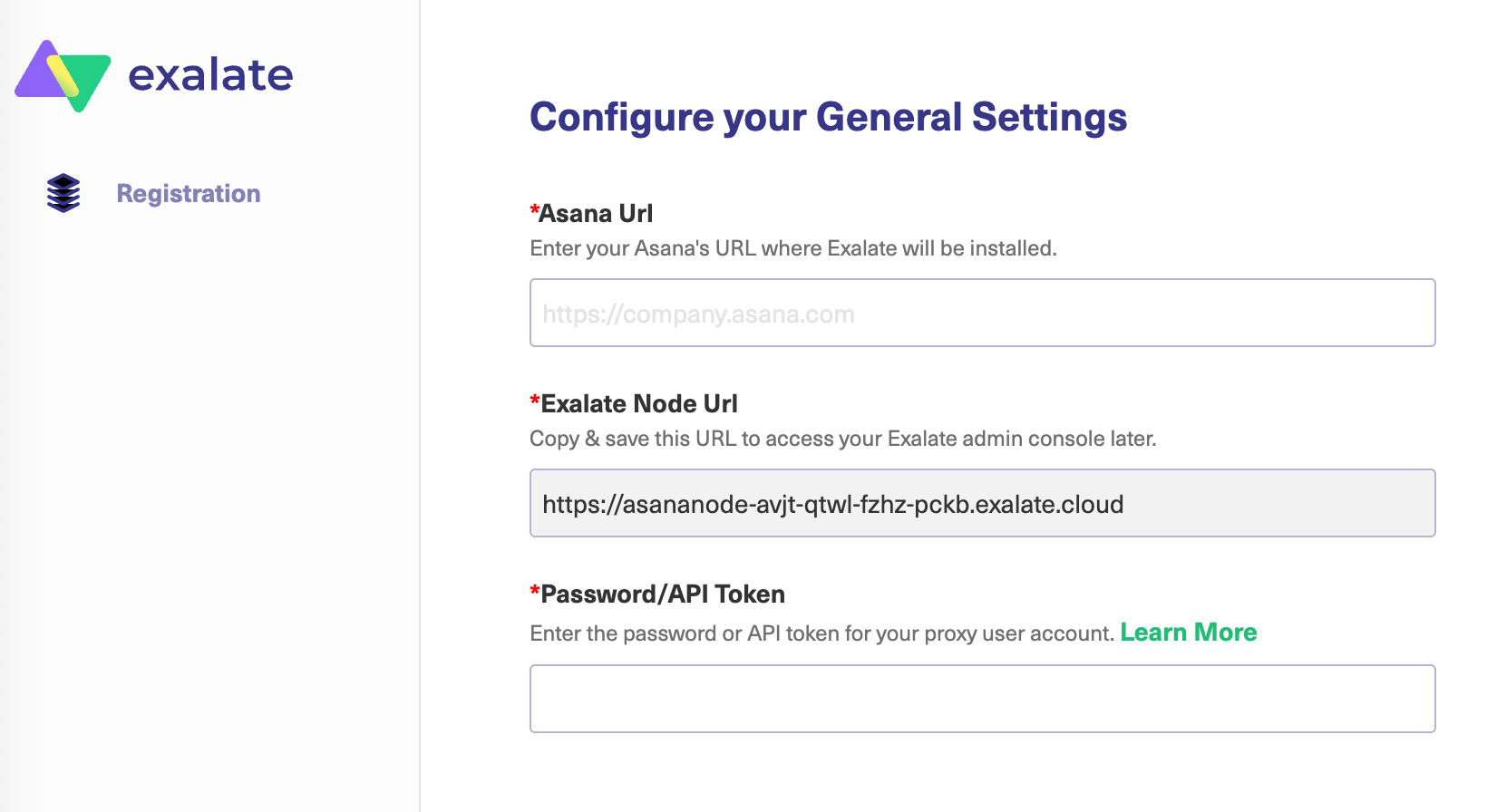Click the Asana Url field label

(x=596, y=214)
